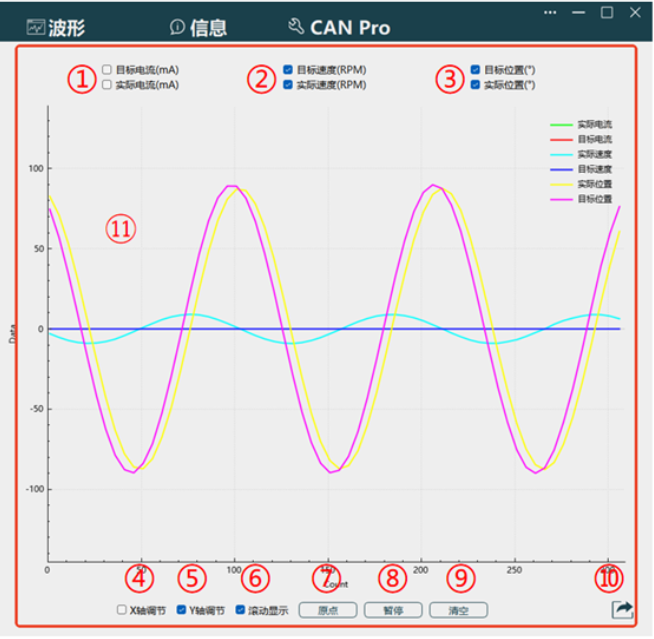654x639 pixels.
Task: Maximize the application window
Action: (607, 13)
